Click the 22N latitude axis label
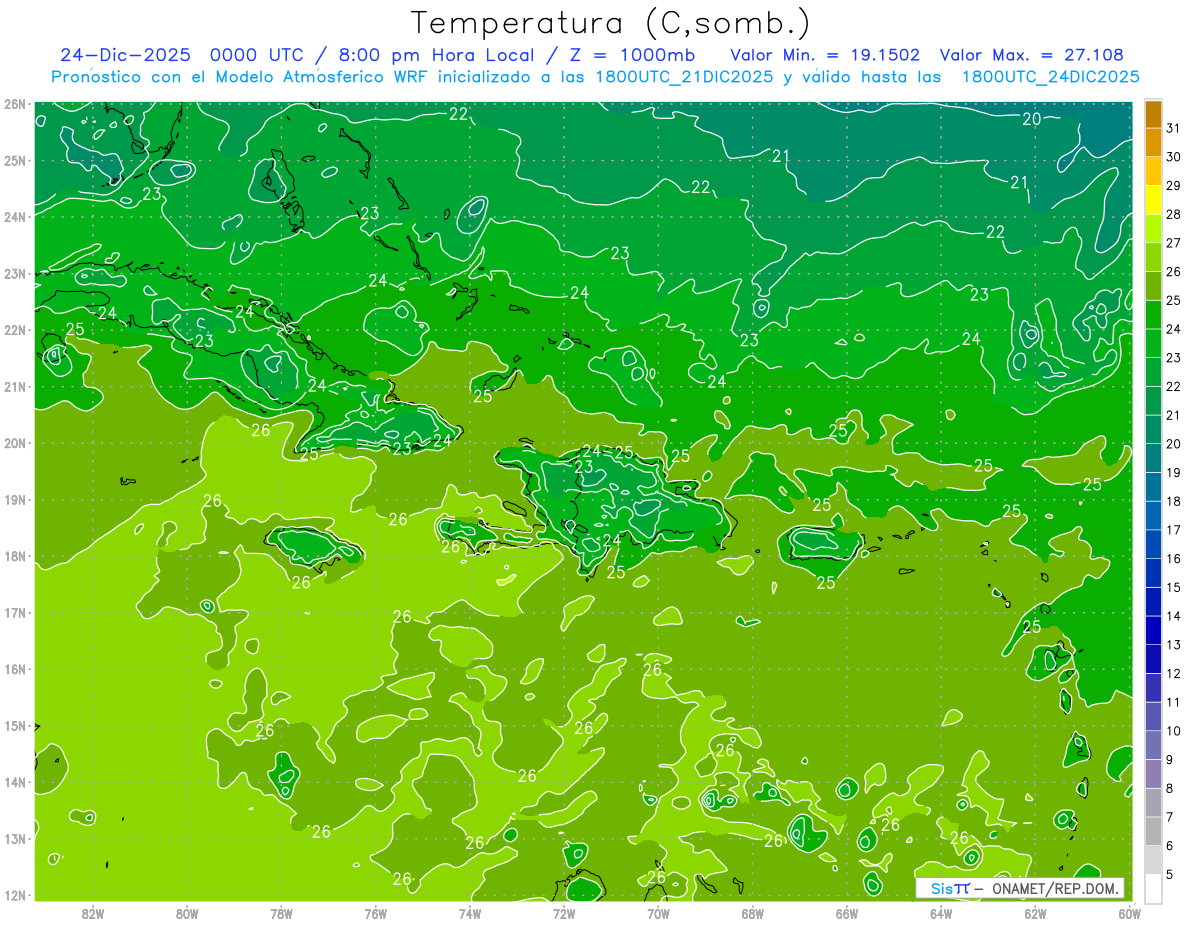Screen dimensions: 1200x927 14,329
